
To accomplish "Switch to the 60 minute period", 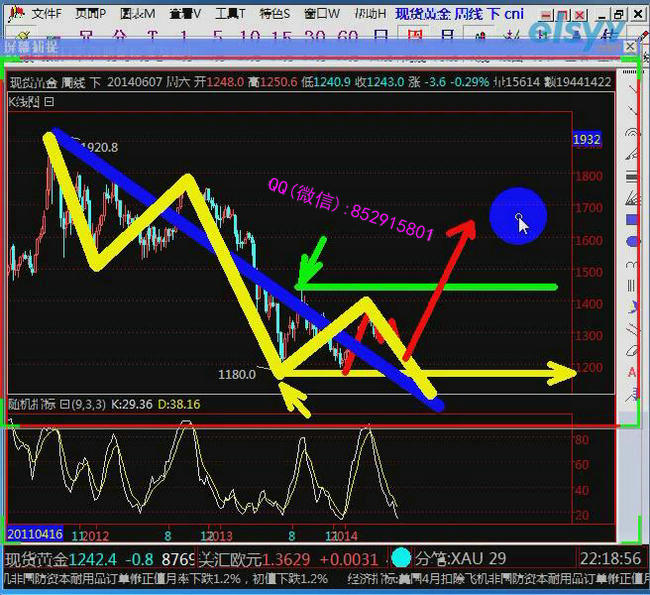I will pyautogui.click(x=348, y=37).
